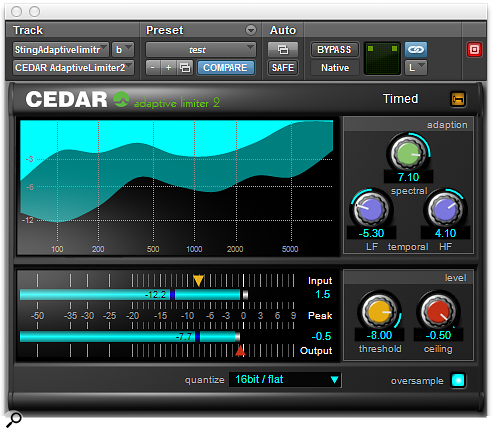Click the red ceiling marker on output meter
496x434 pixels.
click(240, 351)
